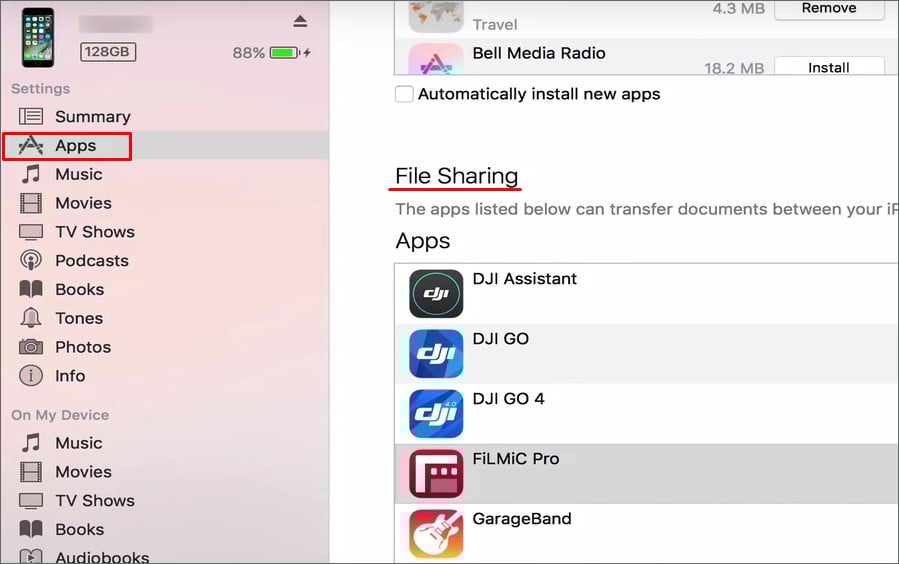This screenshot has height=564, width=899.
Task: Select the Apps icon in Settings
Action: pos(31,146)
